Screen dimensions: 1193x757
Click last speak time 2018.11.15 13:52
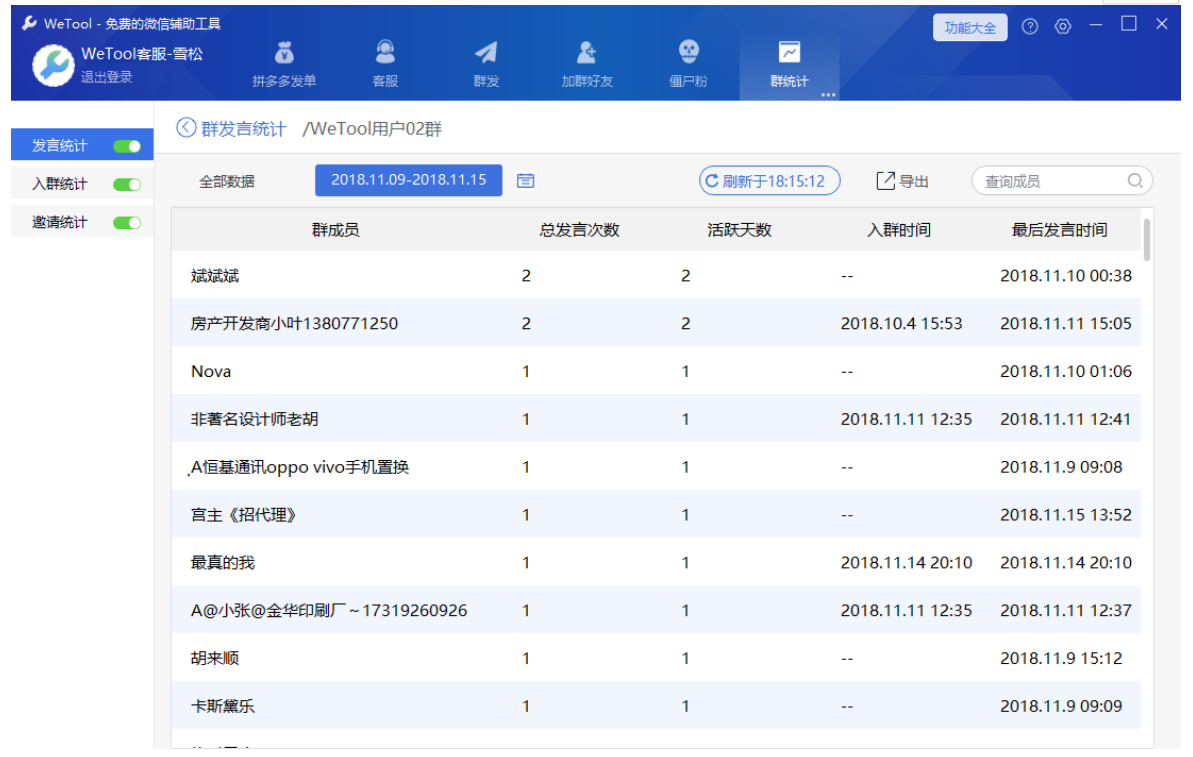click(x=1065, y=515)
